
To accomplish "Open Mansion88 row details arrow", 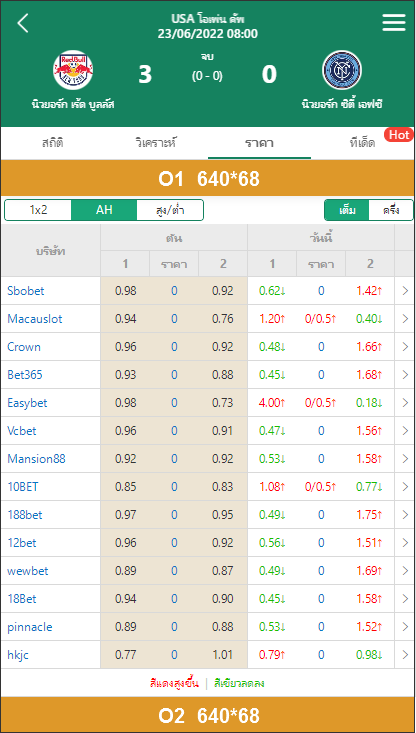I will point(405,459).
